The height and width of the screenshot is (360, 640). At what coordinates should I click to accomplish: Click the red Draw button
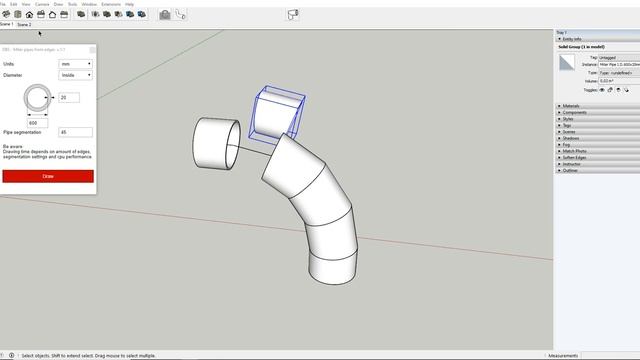pos(48,176)
